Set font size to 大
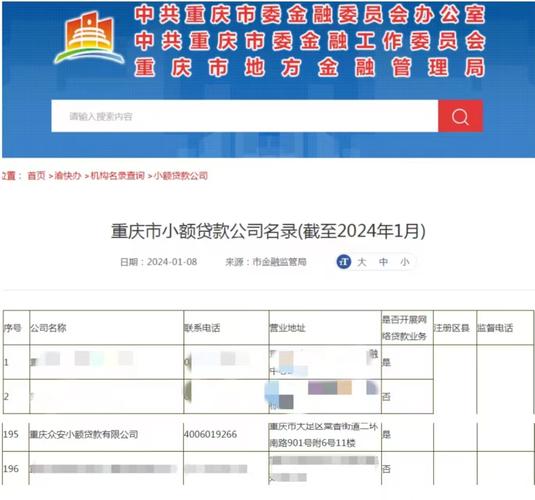 [361, 262]
